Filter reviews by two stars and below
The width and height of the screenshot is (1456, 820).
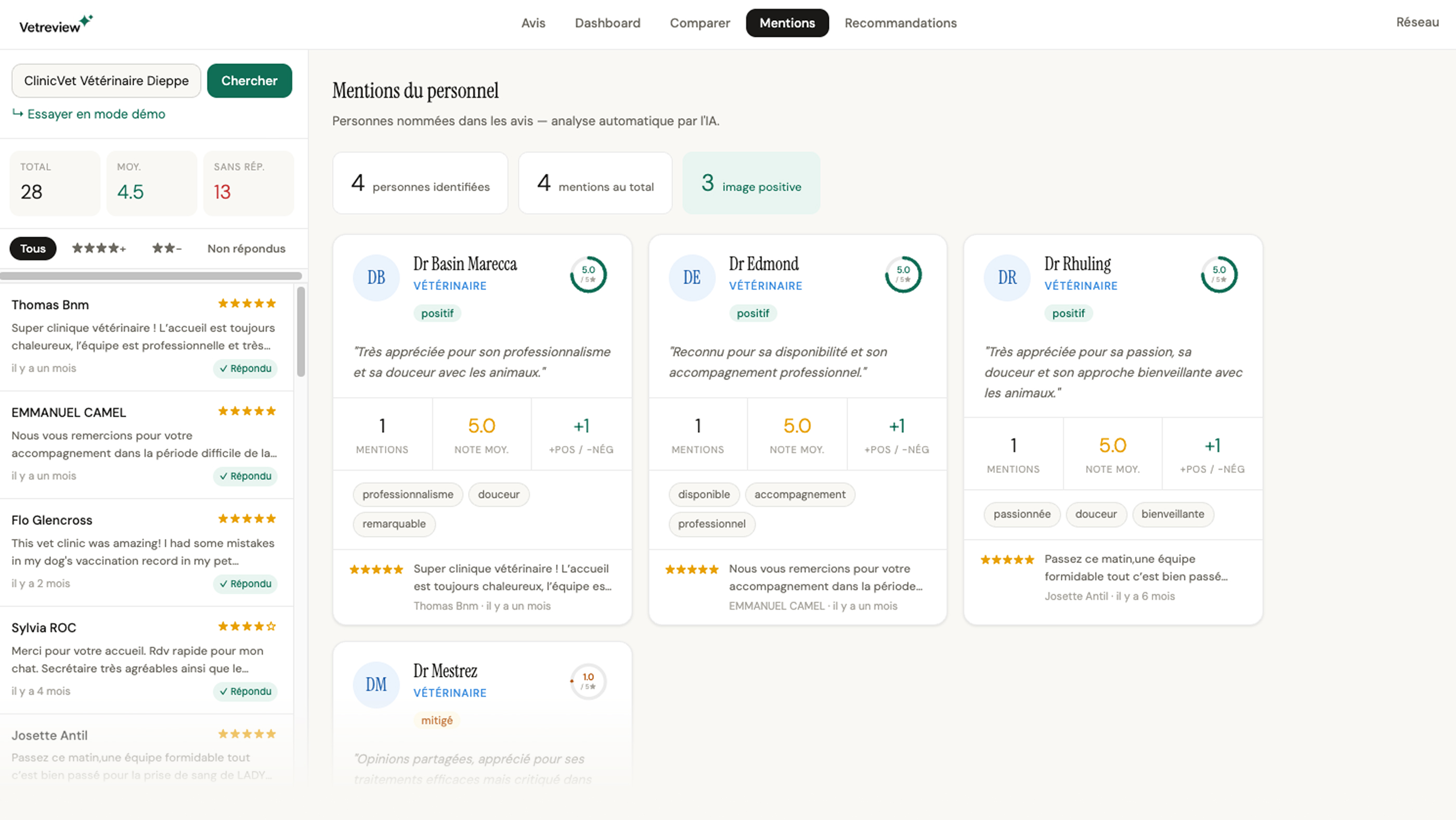(167, 248)
